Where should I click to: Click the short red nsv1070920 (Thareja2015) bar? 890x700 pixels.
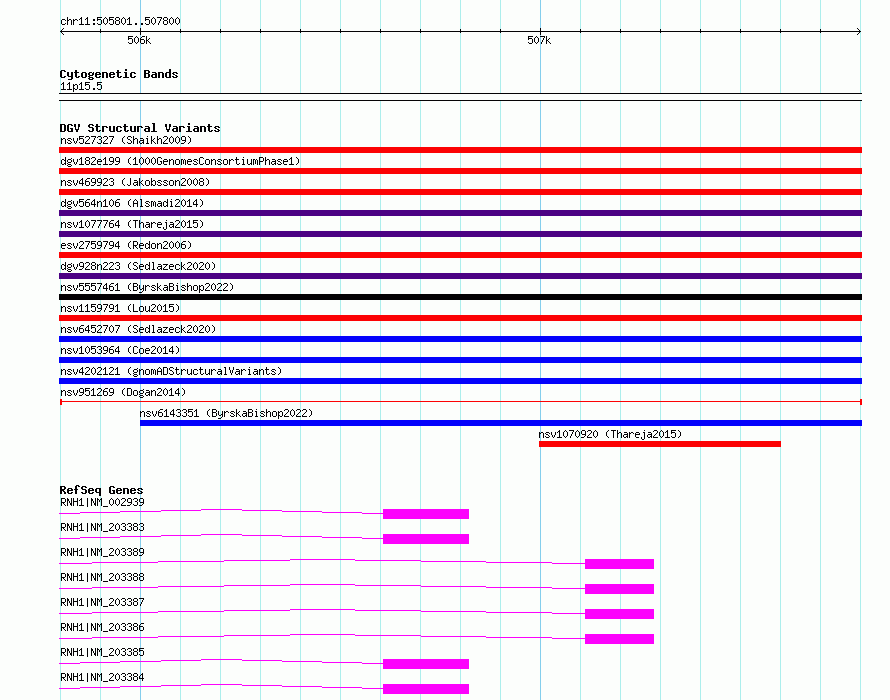[x=660, y=444]
